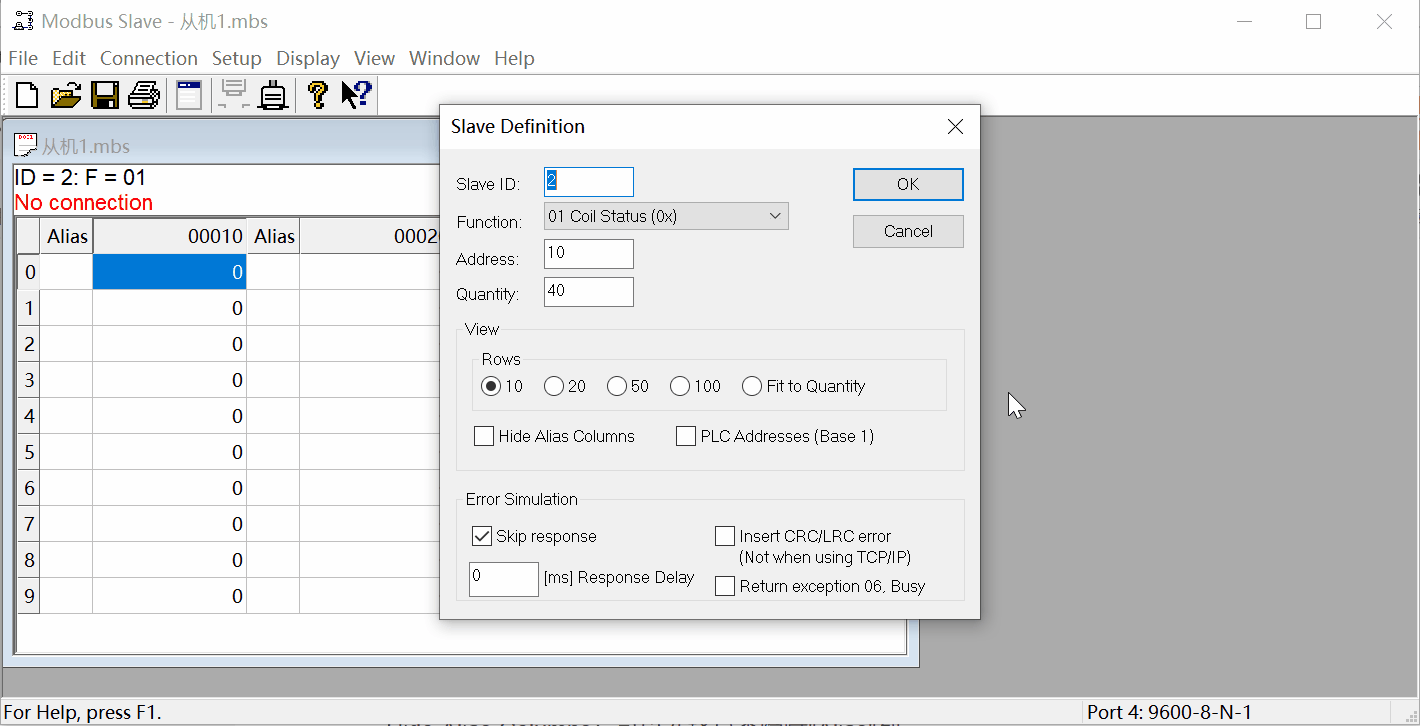Image resolution: width=1420 pixels, height=726 pixels.
Task: Open the File menu
Action: tap(23, 58)
